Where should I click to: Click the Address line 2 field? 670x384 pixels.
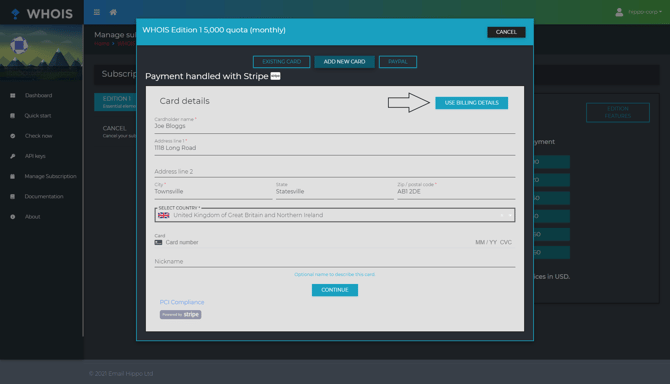(335, 171)
